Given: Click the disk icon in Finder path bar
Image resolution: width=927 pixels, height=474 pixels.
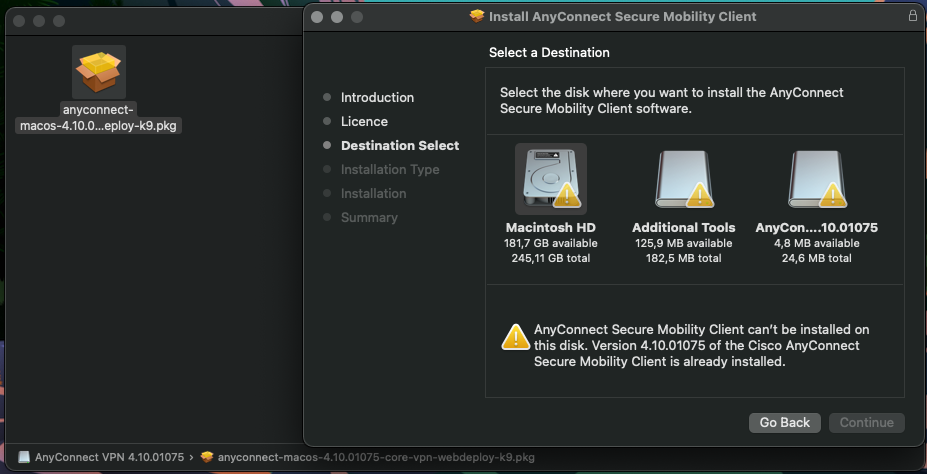Looking at the screenshot, I should pyautogui.click(x=24, y=457).
